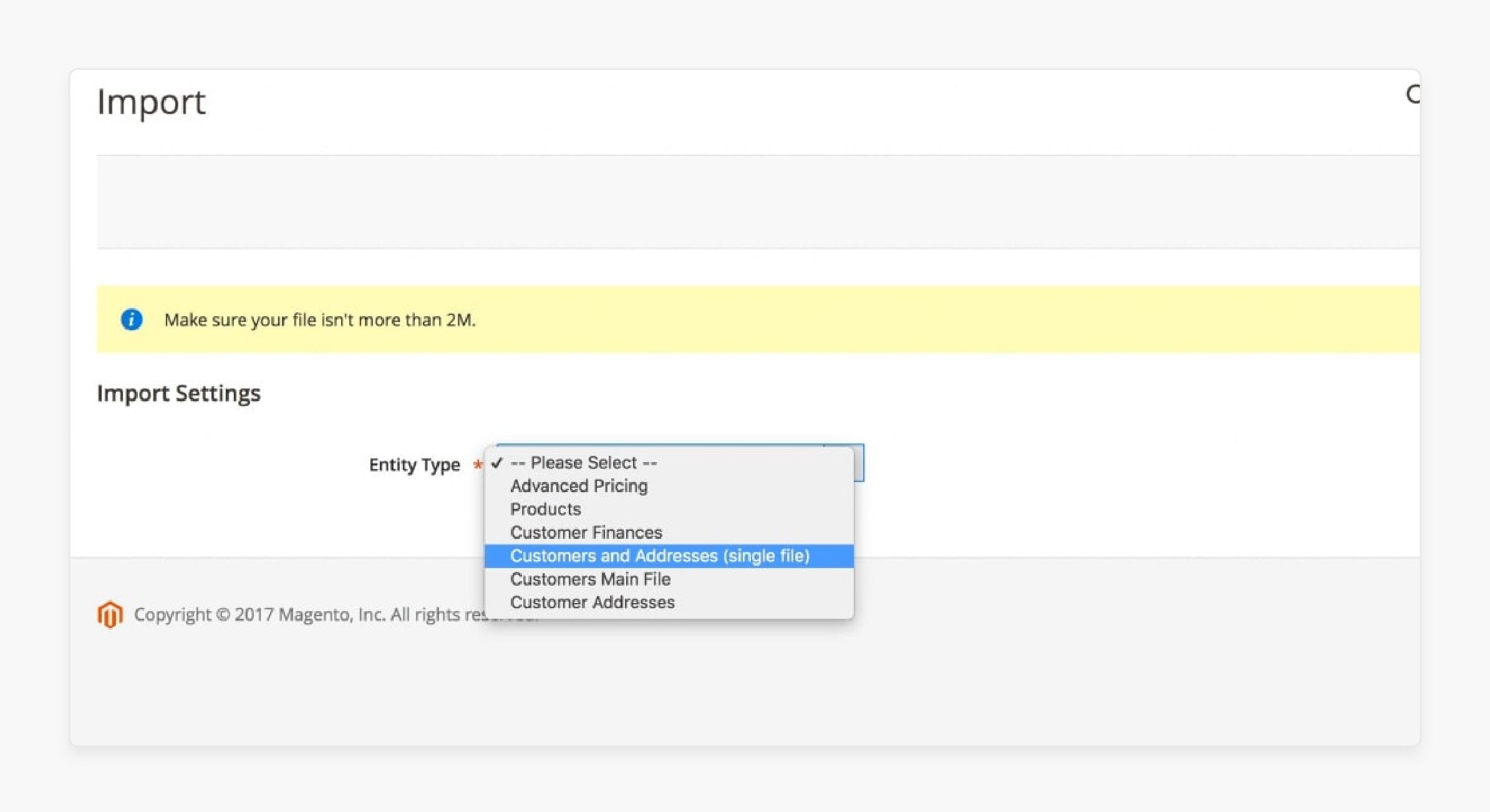Click the search icon at top right

click(x=1413, y=95)
